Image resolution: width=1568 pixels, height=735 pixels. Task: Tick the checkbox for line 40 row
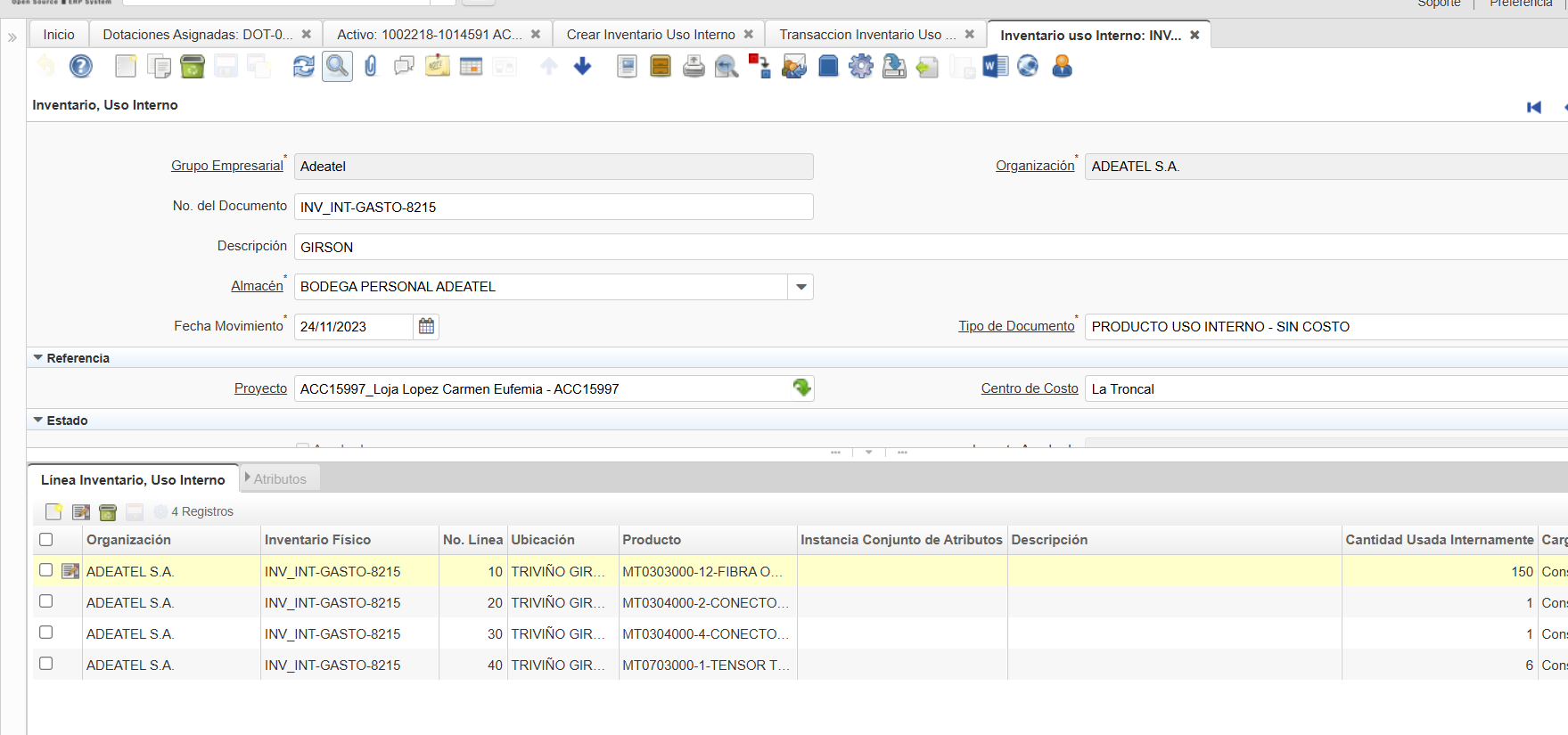(x=46, y=665)
